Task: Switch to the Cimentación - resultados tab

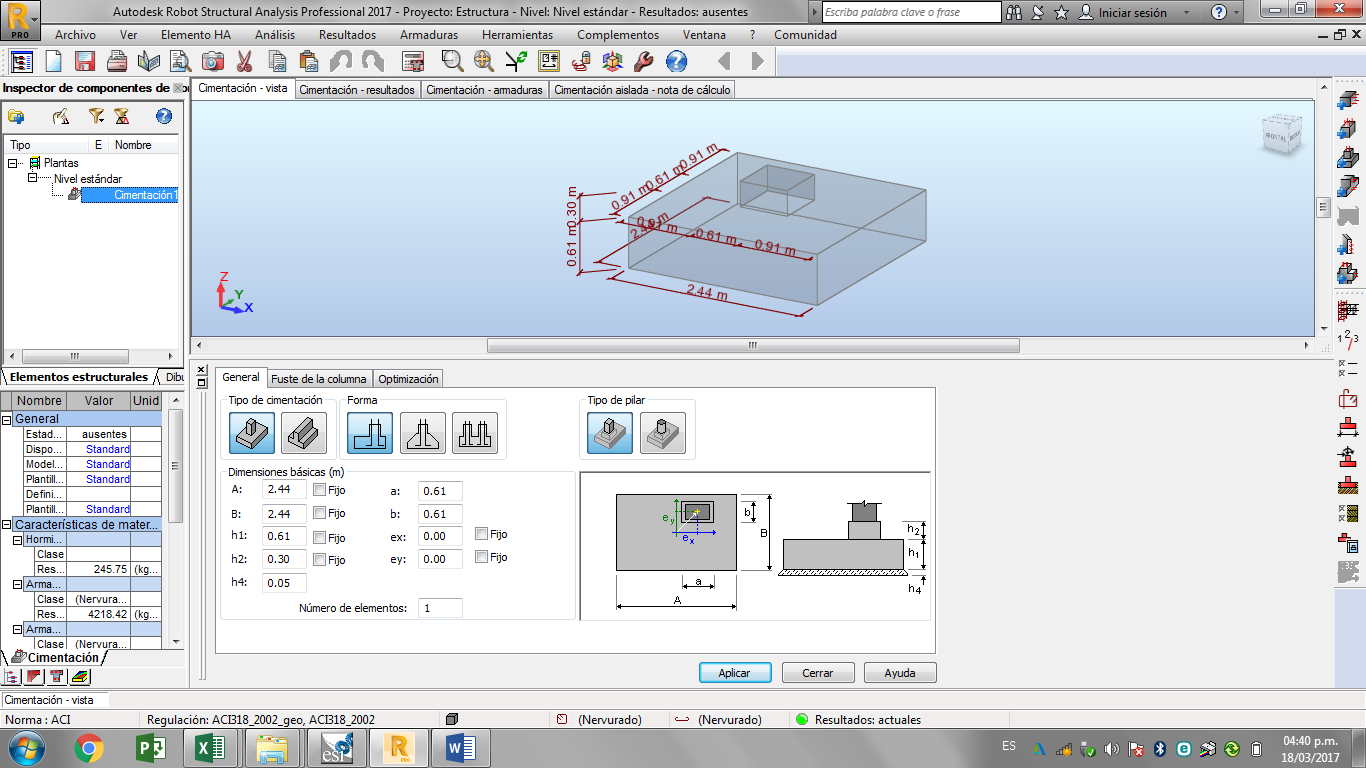Action: click(357, 90)
